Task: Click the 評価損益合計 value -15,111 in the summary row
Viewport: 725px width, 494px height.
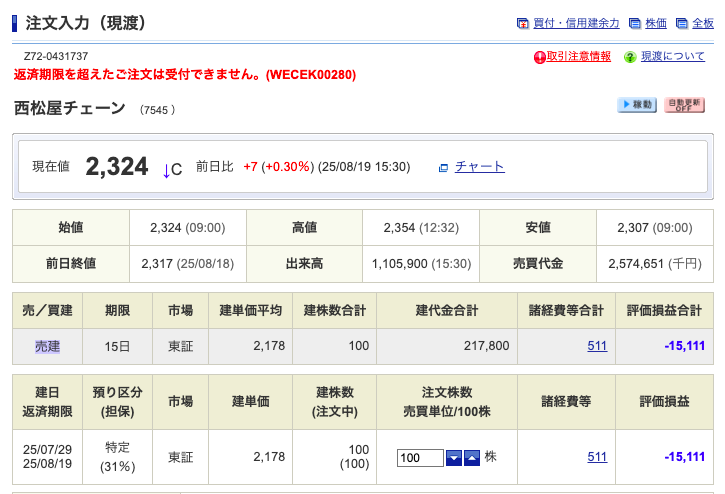Action: coord(684,346)
